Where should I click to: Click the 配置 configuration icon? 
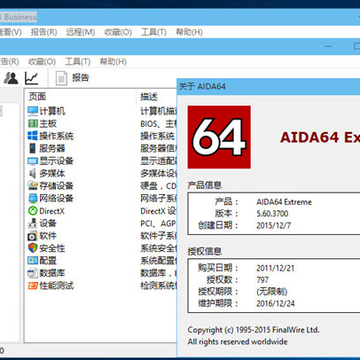pos(33,261)
